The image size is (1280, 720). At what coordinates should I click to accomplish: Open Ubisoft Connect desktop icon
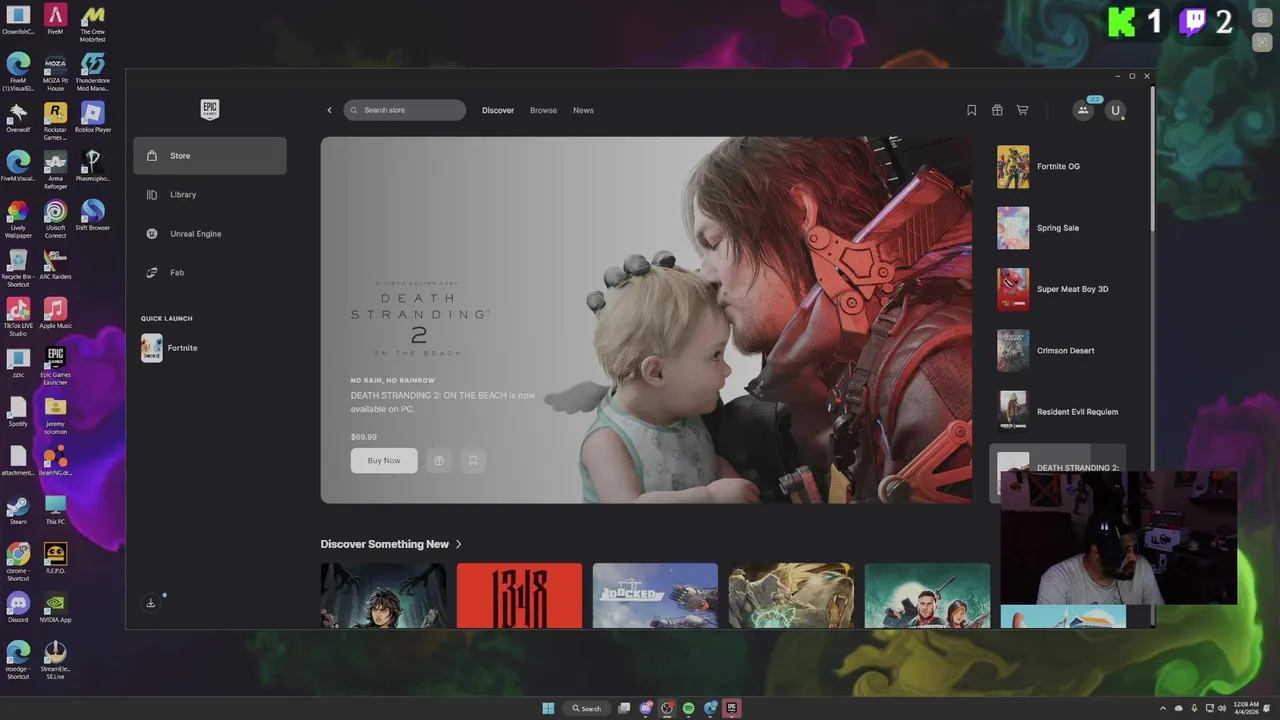(x=55, y=219)
